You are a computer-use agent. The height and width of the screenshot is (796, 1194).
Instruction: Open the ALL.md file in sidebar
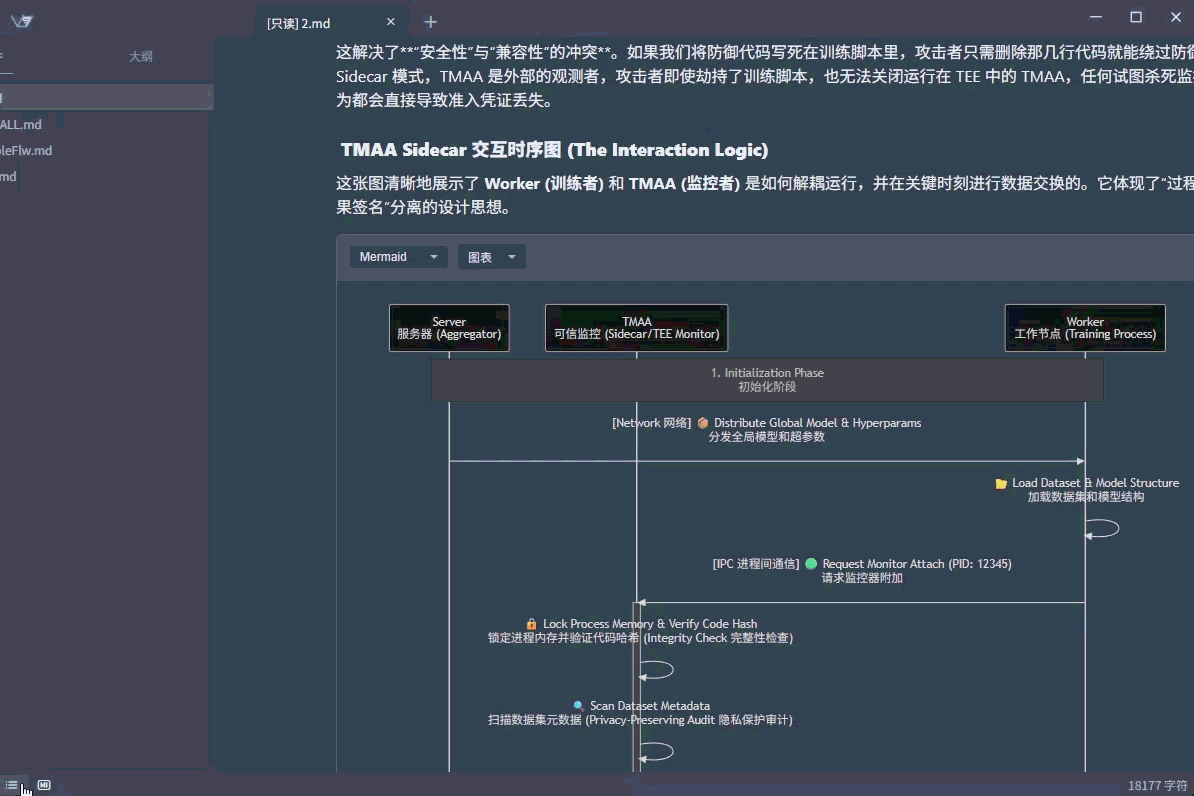pyautogui.click(x=21, y=124)
